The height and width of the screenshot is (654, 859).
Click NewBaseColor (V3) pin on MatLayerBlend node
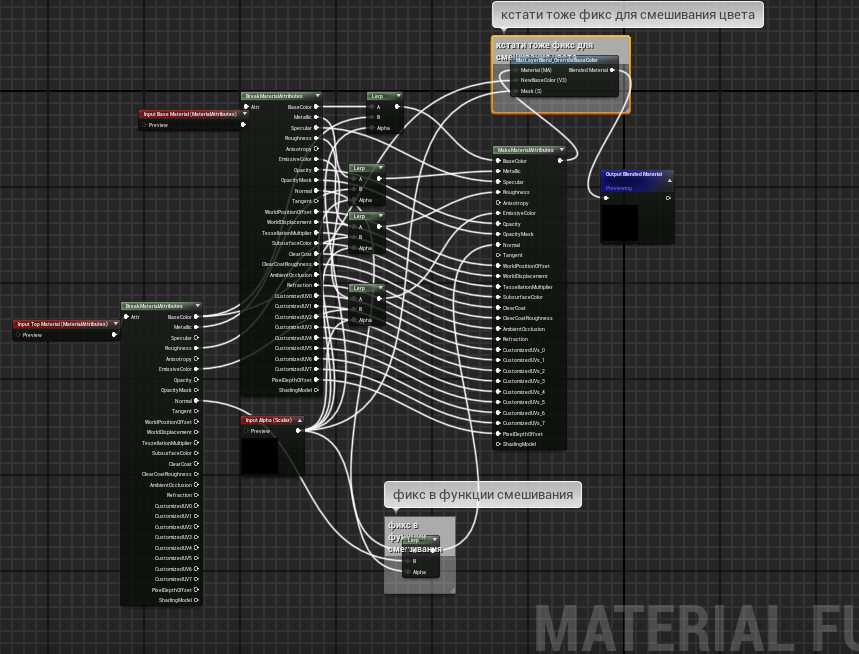515,80
